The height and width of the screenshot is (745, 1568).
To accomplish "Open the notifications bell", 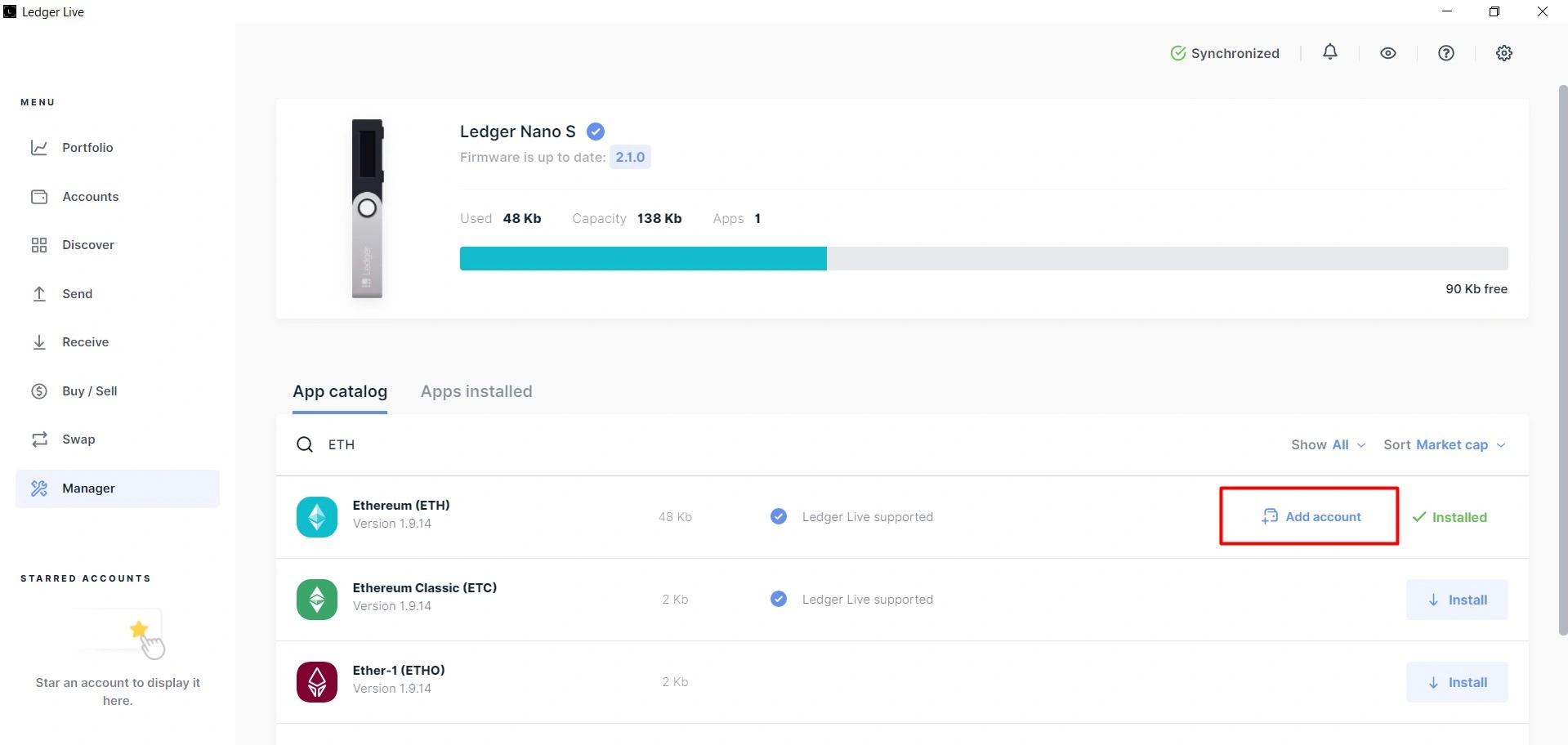I will coord(1330,52).
